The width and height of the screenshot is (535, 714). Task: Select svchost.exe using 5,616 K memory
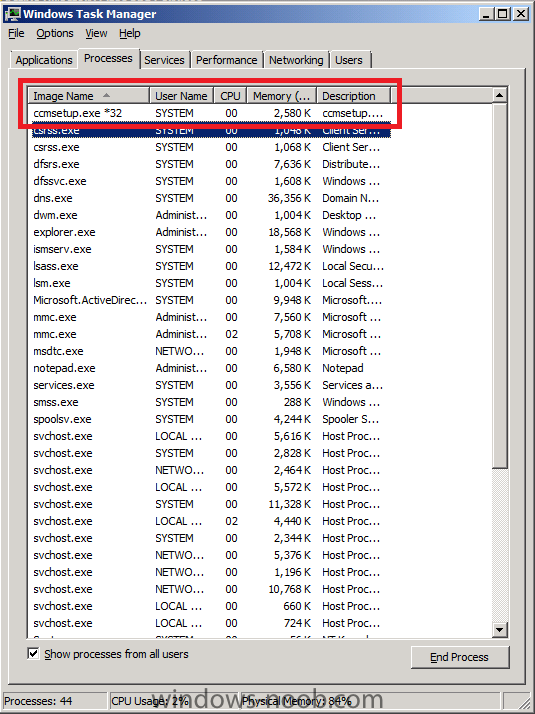pyautogui.click(x=209, y=436)
